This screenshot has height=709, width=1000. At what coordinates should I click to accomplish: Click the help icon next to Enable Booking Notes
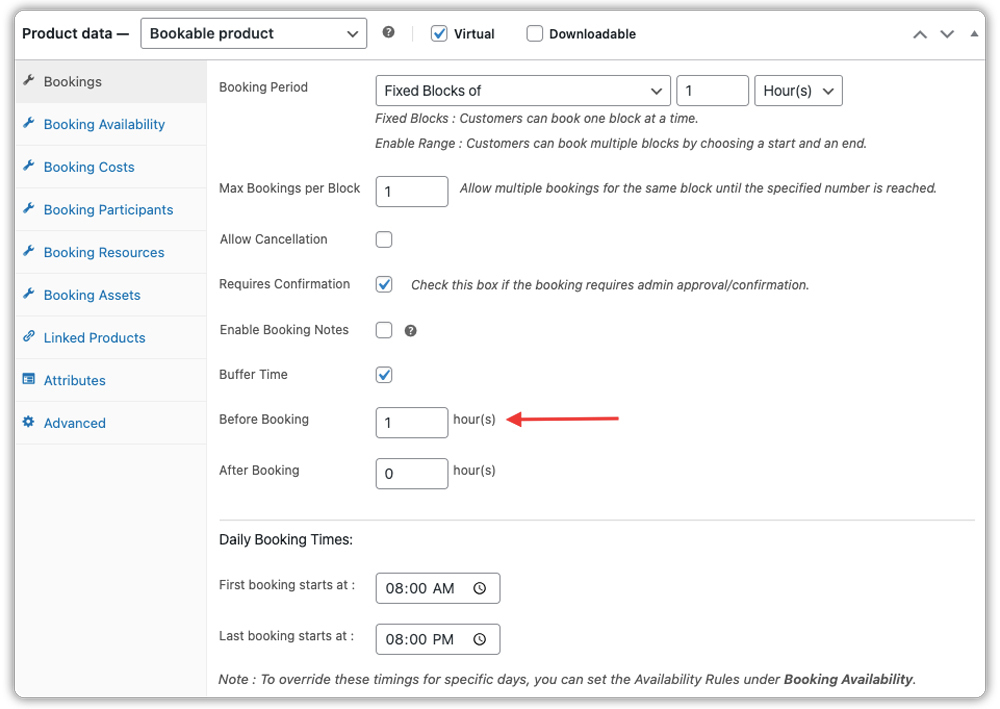pyautogui.click(x=411, y=331)
